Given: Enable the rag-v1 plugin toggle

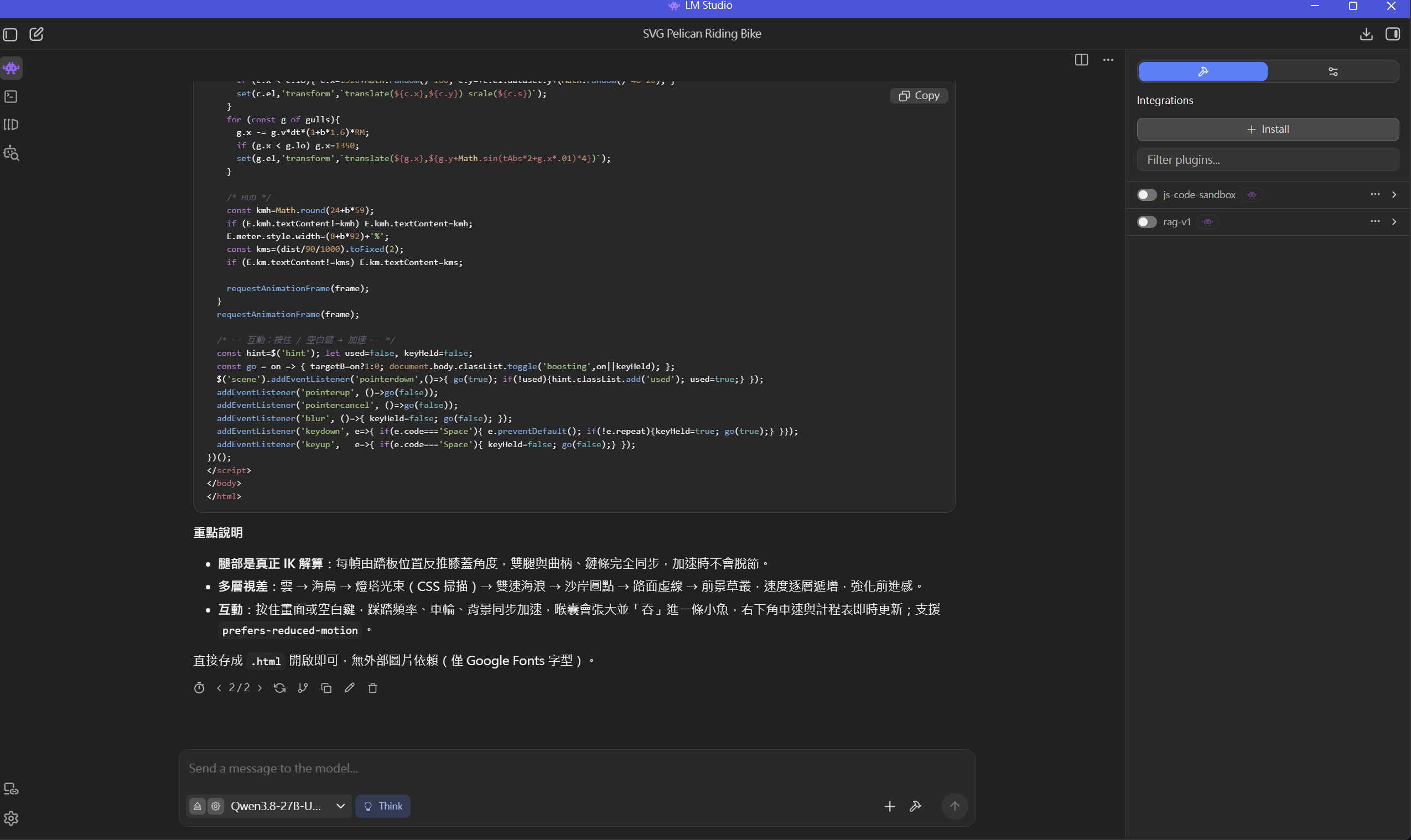Looking at the screenshot, I should 1147,222.
